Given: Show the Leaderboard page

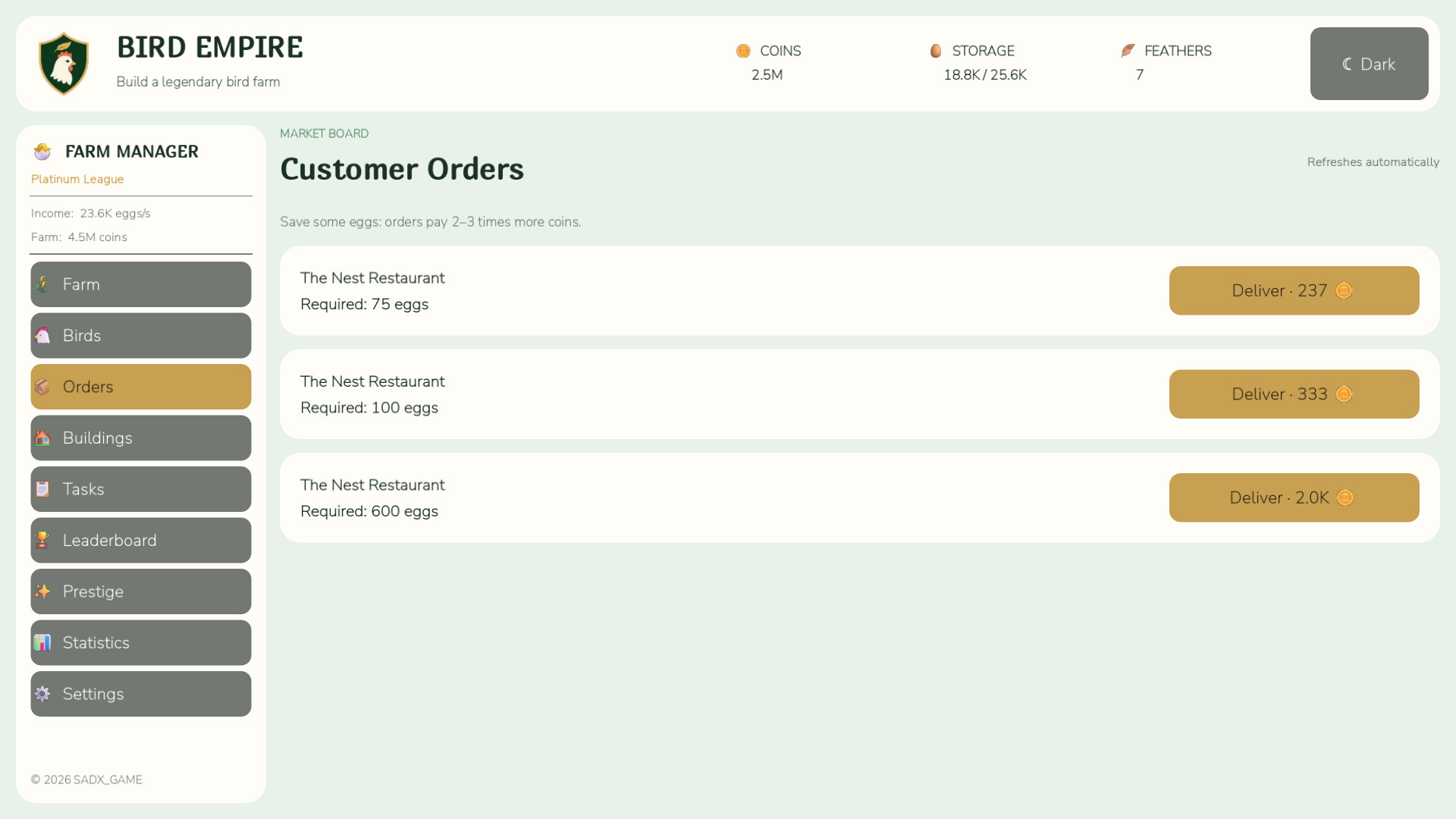Looking at the screenshot, I should (141, 540).
